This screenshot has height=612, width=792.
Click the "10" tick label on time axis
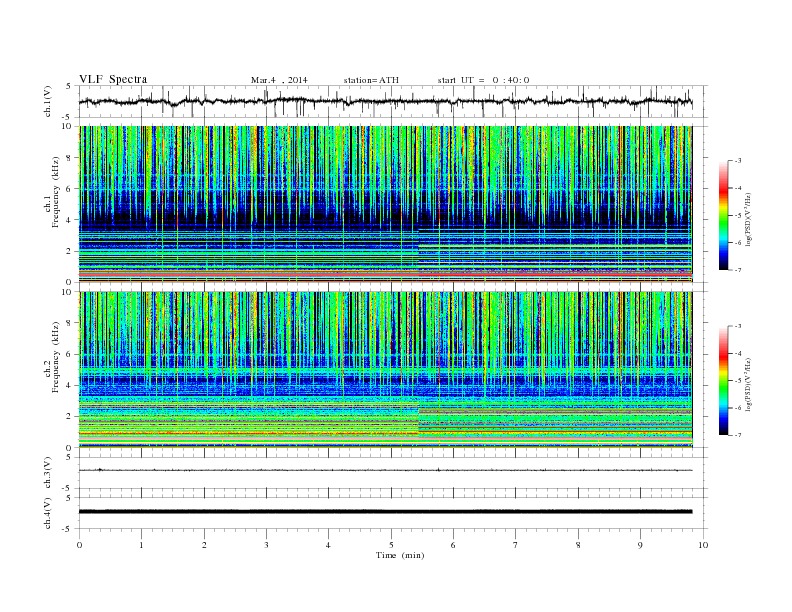point(703,545)
